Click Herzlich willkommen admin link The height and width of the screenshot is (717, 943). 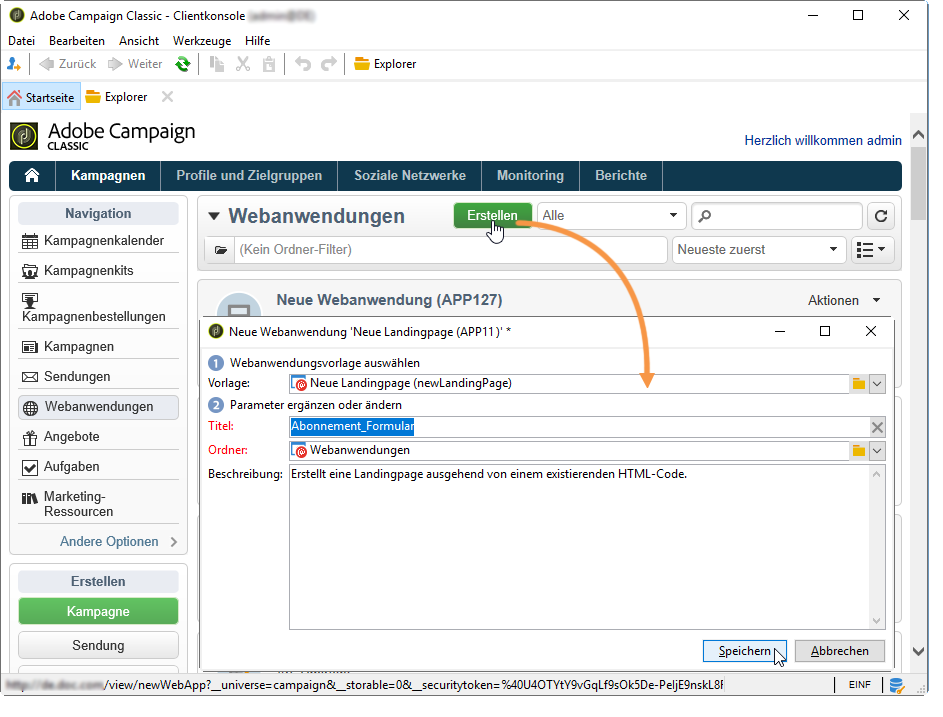point(823,140)
